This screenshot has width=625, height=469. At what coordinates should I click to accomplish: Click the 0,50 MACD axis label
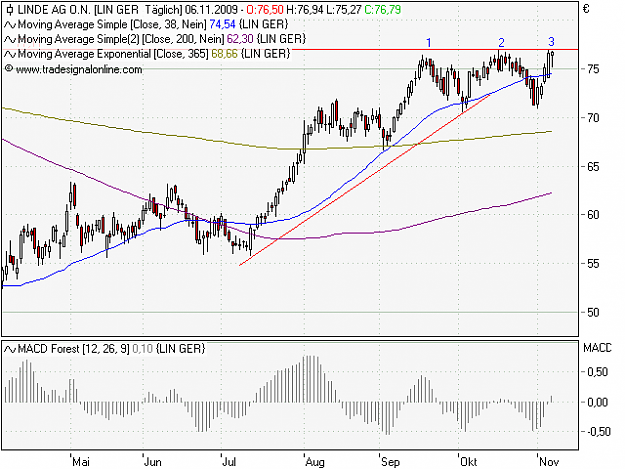[597, 372]
